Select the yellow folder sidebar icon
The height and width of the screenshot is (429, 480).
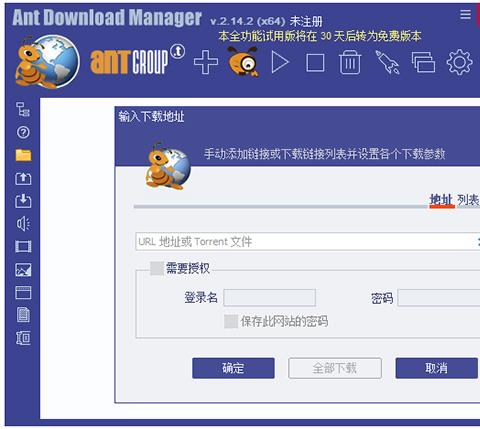click(23, 155)
